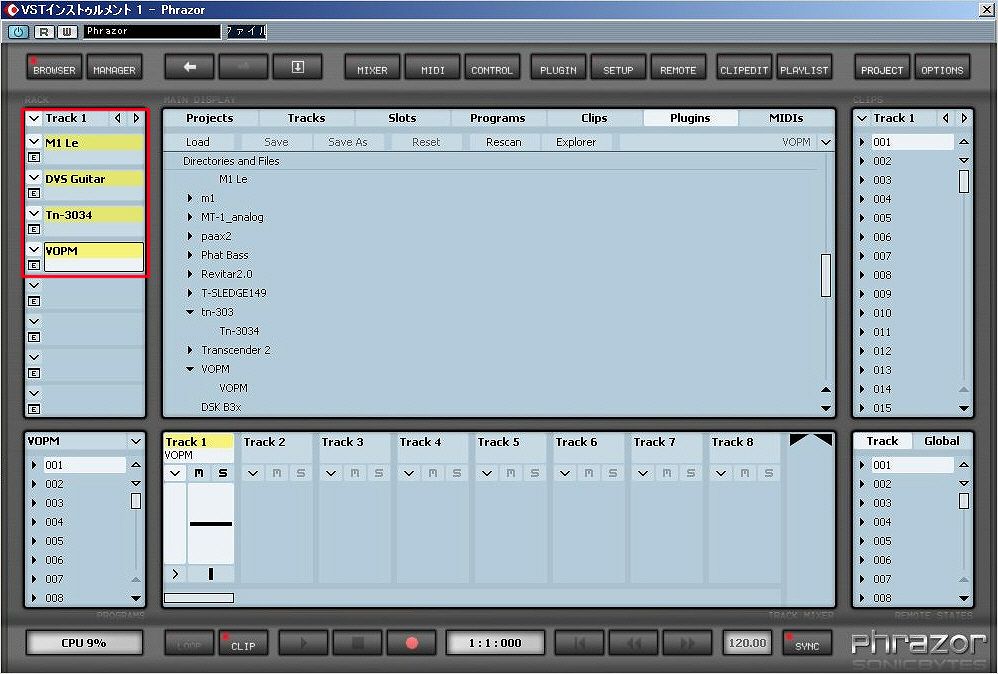Click the track mixer horizontal scrollbar
The height and width of the screenshot is (674, 998).
pos(199,598)
